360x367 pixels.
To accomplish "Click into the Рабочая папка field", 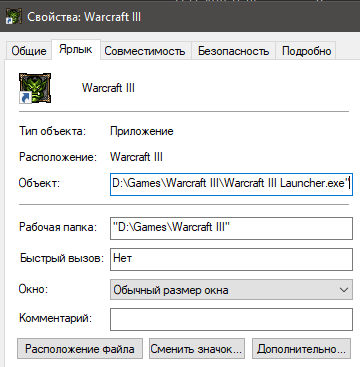I will click(231, 228).
